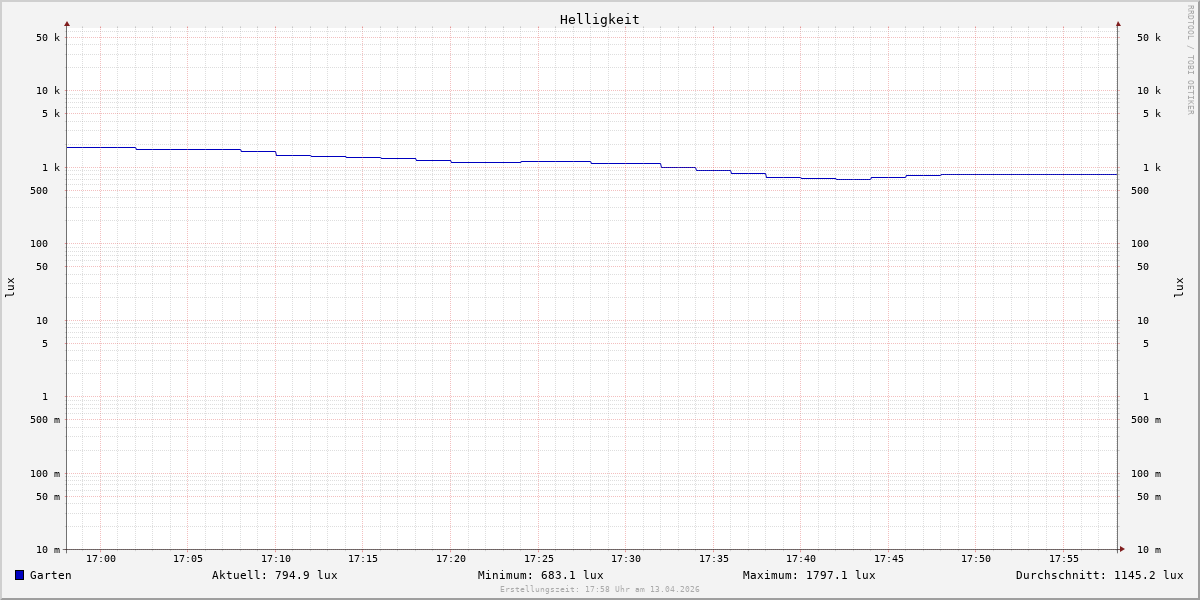Click the red arrow atop the right y-axis
The image size is (1200, 600).
point(1118,23)
